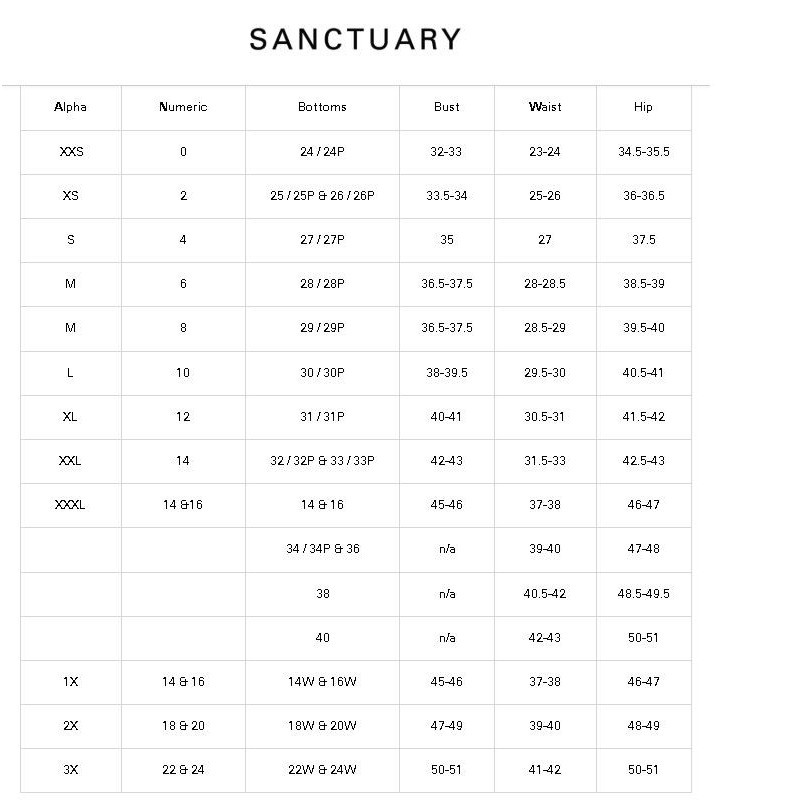
Task: Select the XXXL alpha size cell
Action: coord(70,505)
